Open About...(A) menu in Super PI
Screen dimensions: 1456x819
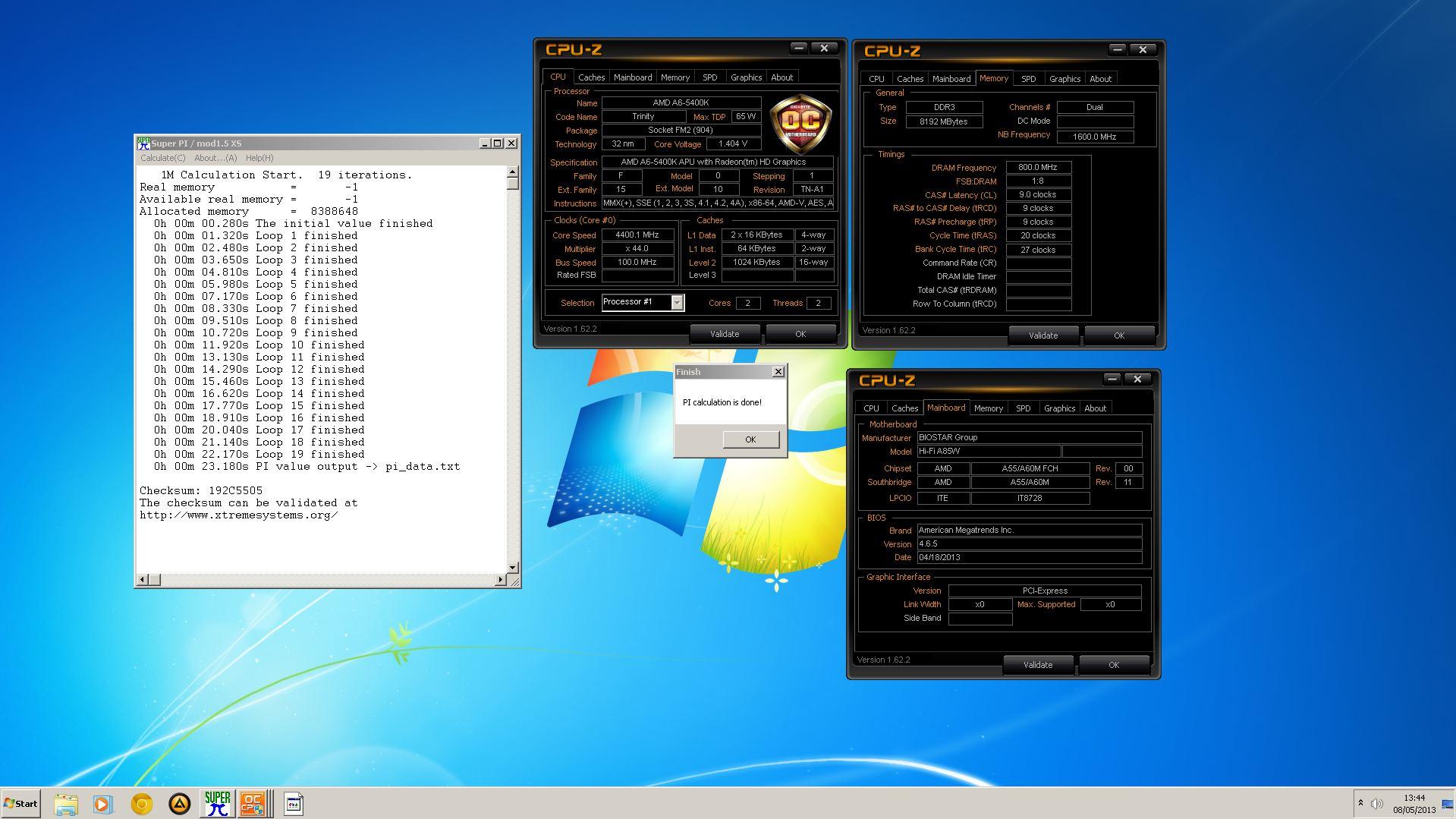[215, 158]
